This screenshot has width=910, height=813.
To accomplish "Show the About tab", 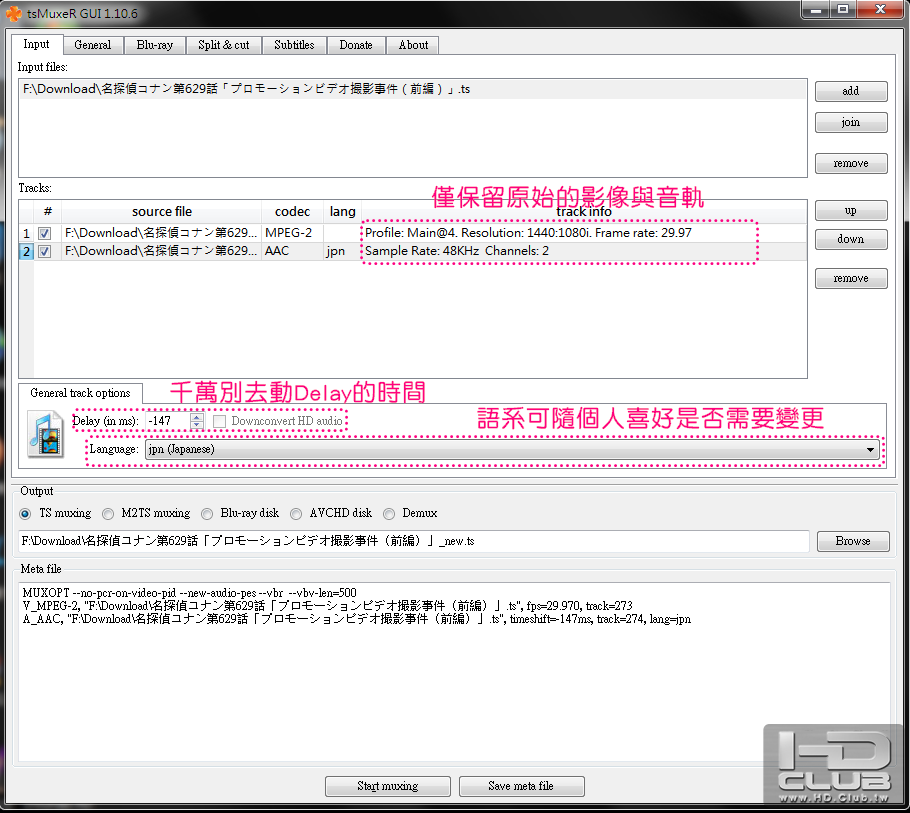I will (413, 45).
